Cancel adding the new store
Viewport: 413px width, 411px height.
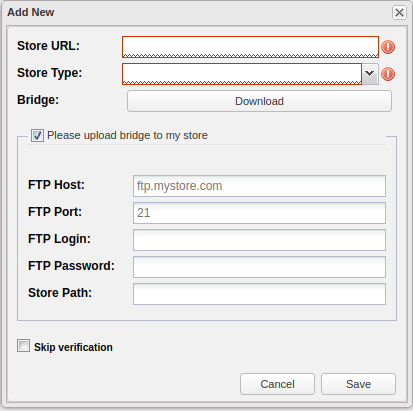point(277,384)
